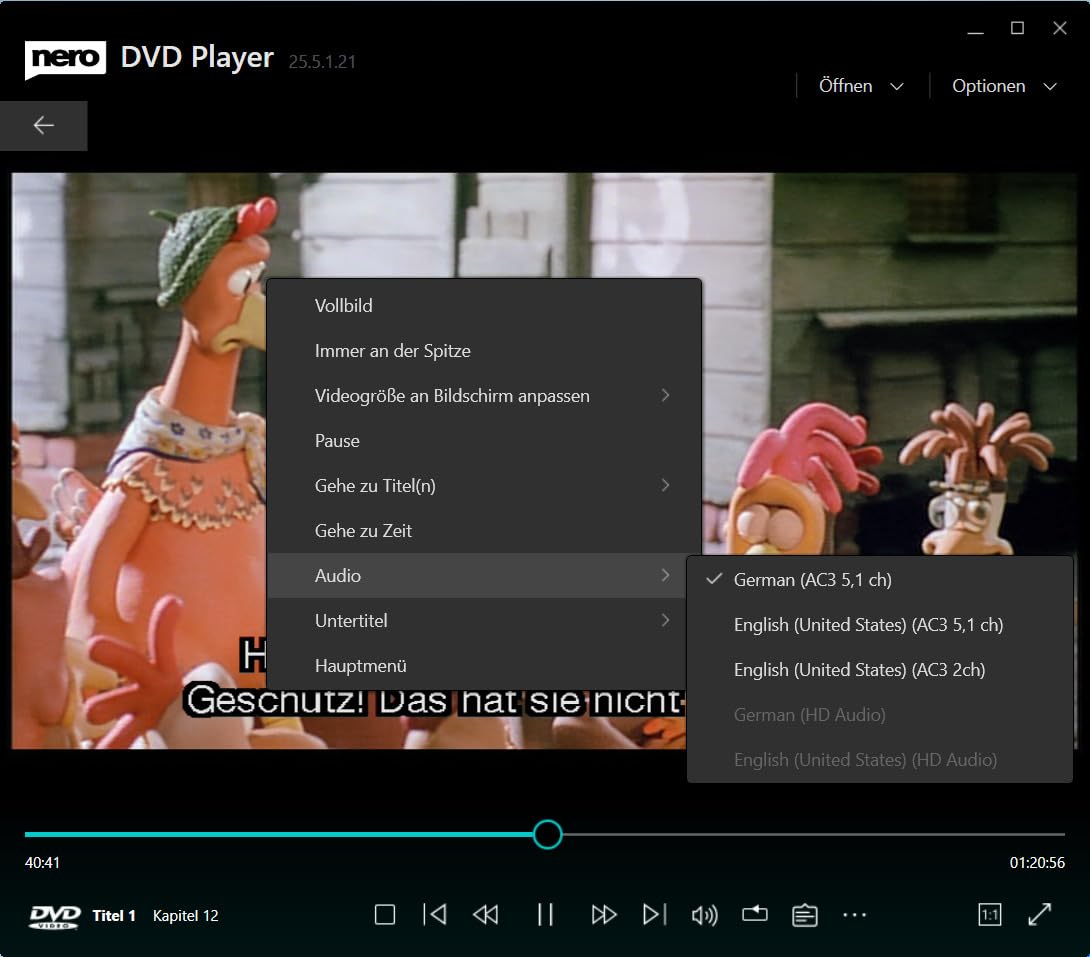Set video to 1:1 size

[x=989, y=915]
